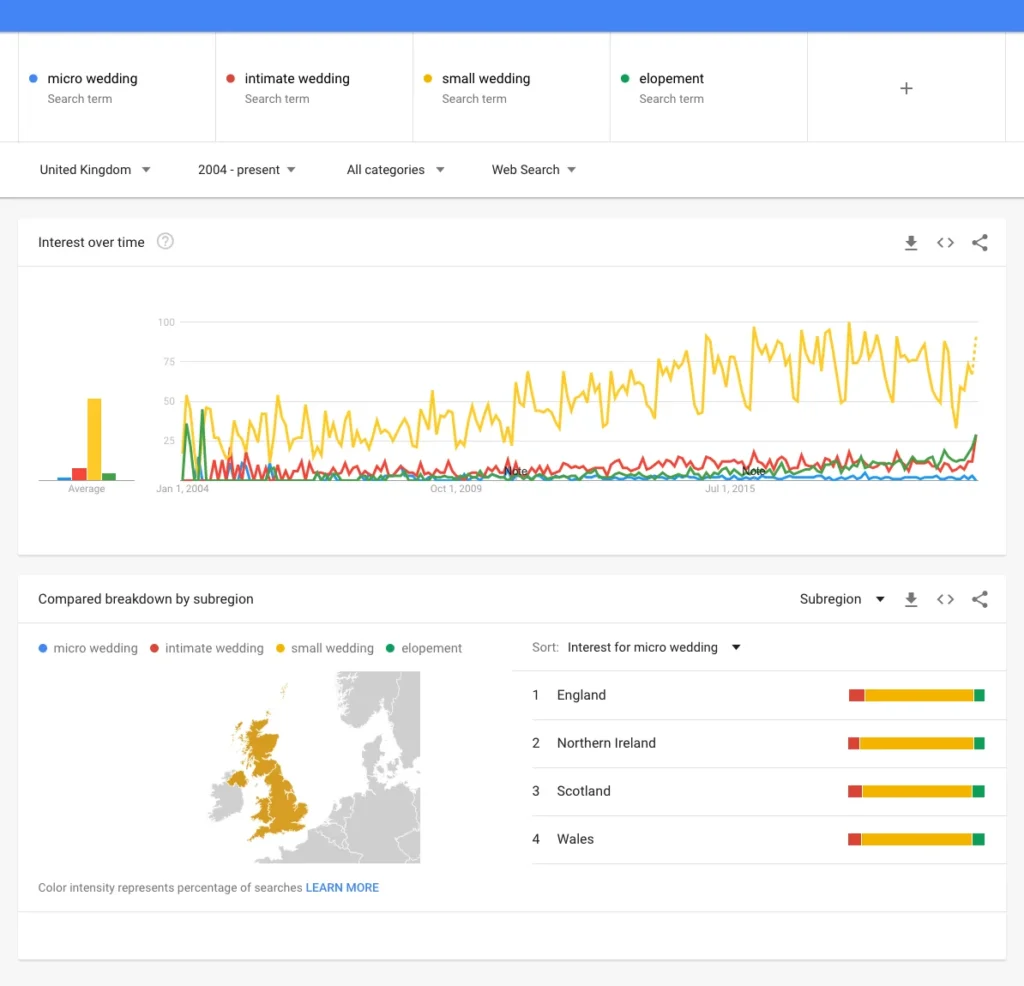Open help for Interest over time
Image resolution: width=1024 pixels, height=986 pixels.
(166, 241)
